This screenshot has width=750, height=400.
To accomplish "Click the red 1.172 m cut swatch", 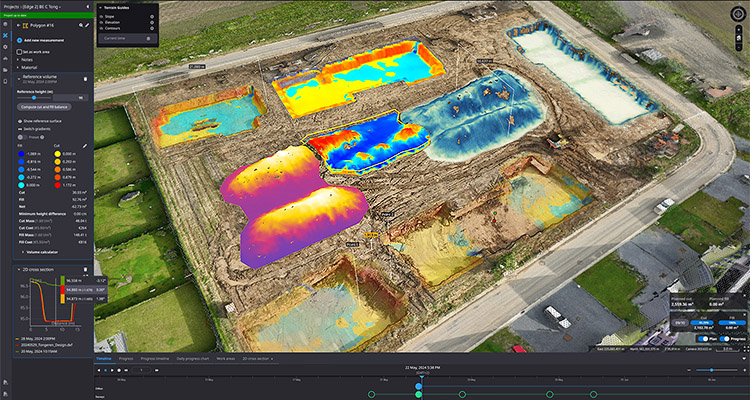I will point(57,184).
